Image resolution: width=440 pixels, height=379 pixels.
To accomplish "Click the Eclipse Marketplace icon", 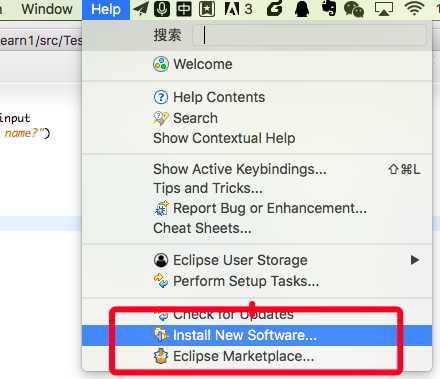I will coord(161,356).
